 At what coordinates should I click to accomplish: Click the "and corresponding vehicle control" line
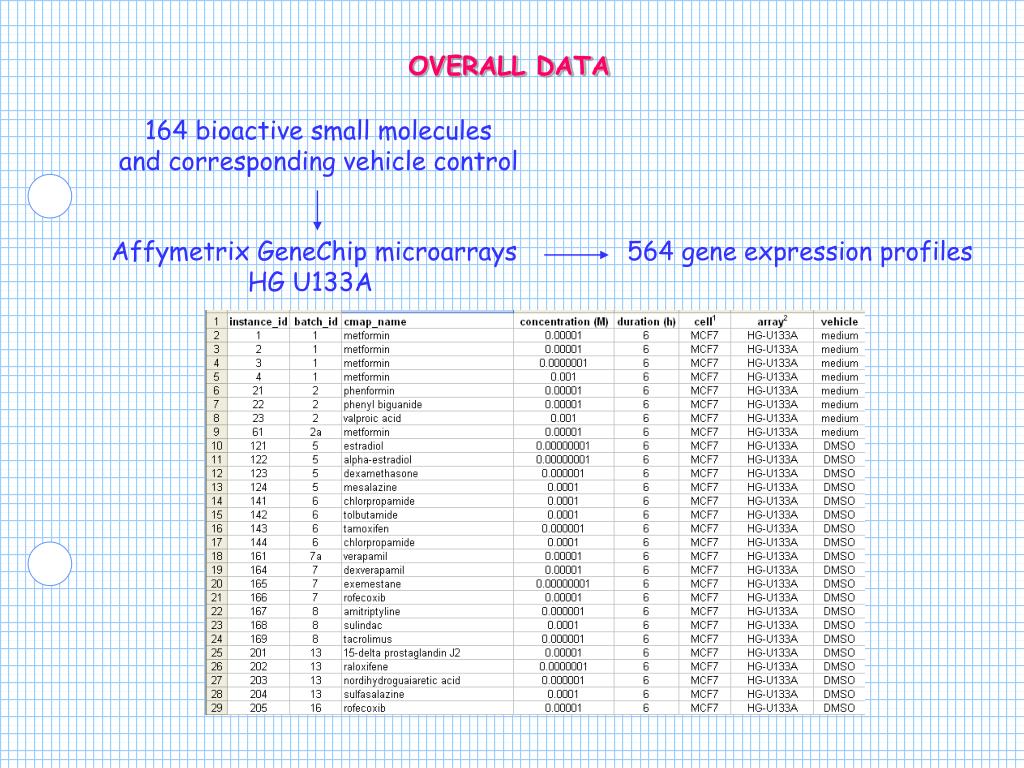[318, 161]
